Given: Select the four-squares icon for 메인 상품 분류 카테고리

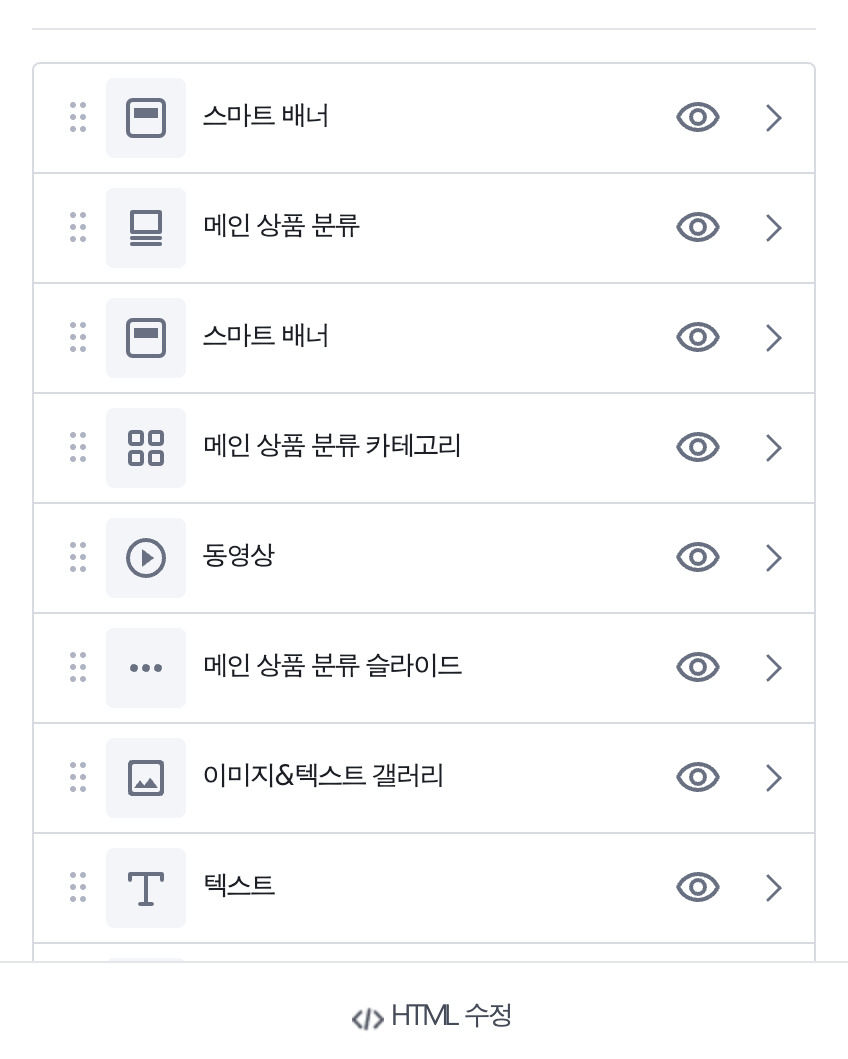Looking at the screenshot, I should pyautogui.click(x=146, y=448).
